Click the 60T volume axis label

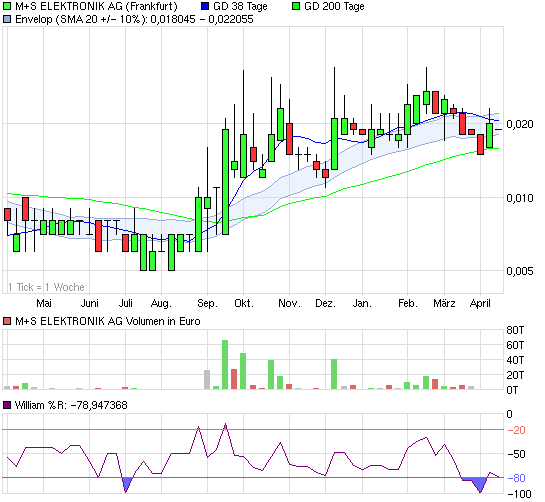[515, 345]
